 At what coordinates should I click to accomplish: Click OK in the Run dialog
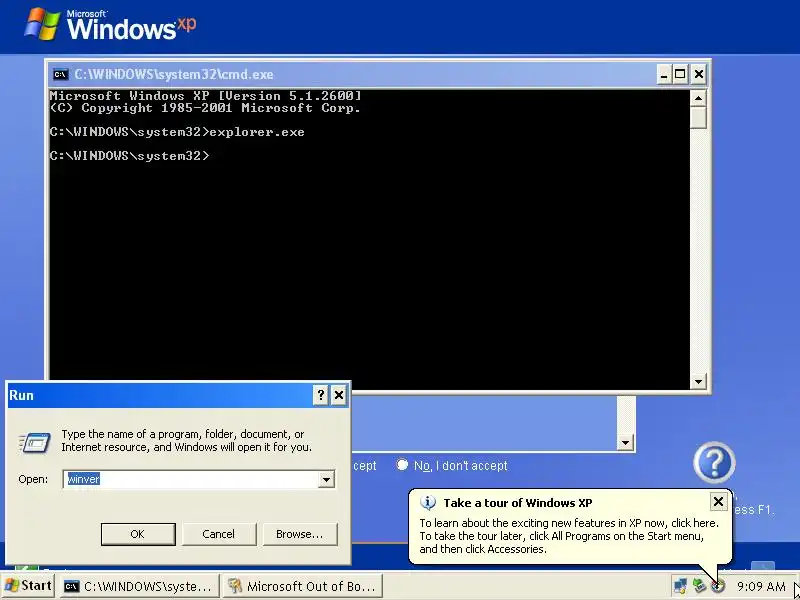pyautogui.click(x=138, y=534)
